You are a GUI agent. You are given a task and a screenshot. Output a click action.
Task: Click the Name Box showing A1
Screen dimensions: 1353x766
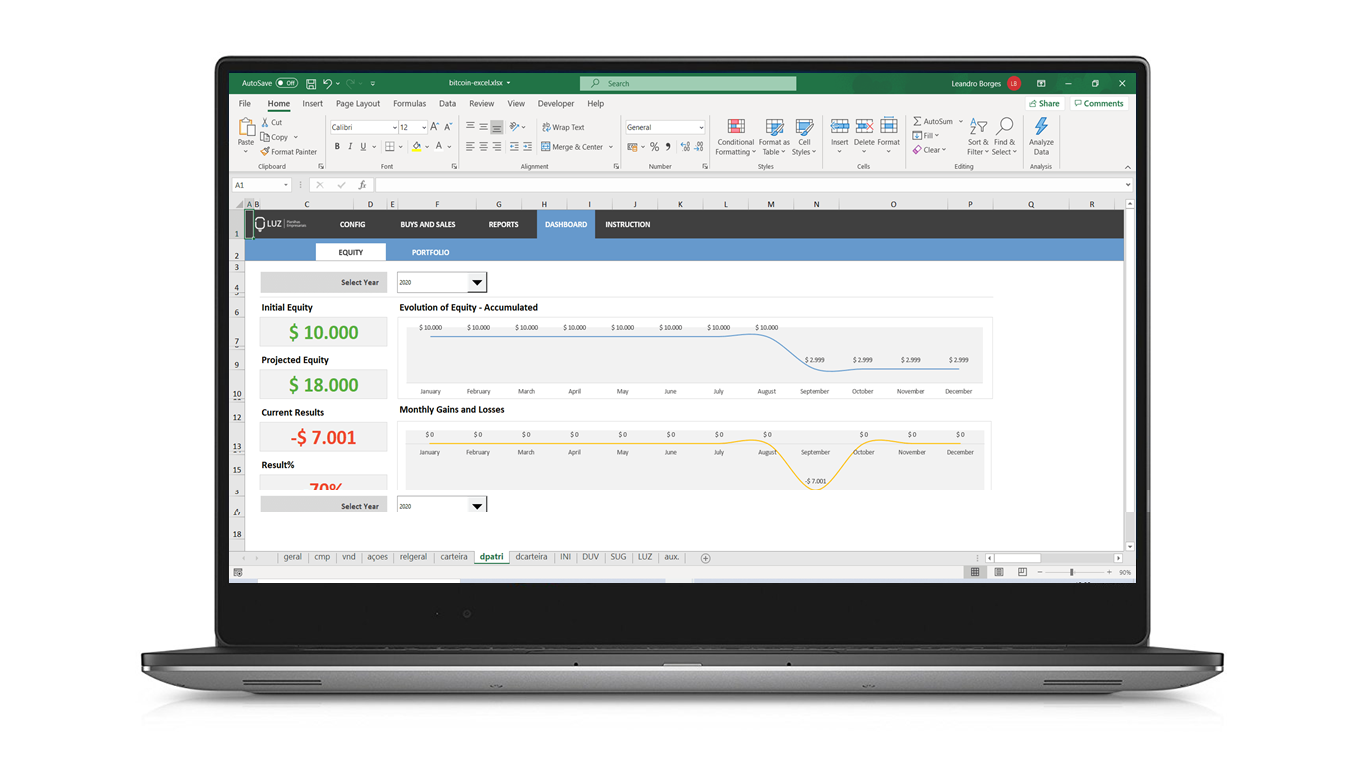(x=261, y=185)
